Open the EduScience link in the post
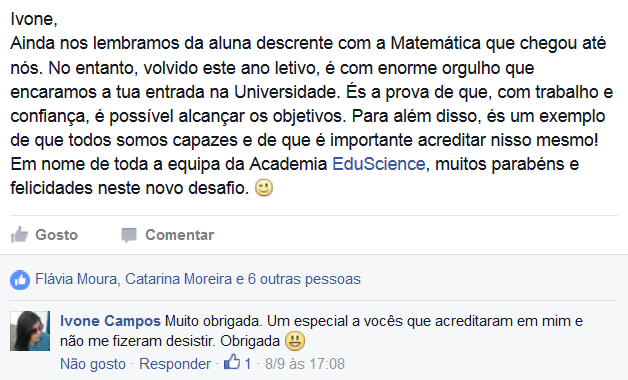Viewport: 628px width, 380px height. click(378, 164)
